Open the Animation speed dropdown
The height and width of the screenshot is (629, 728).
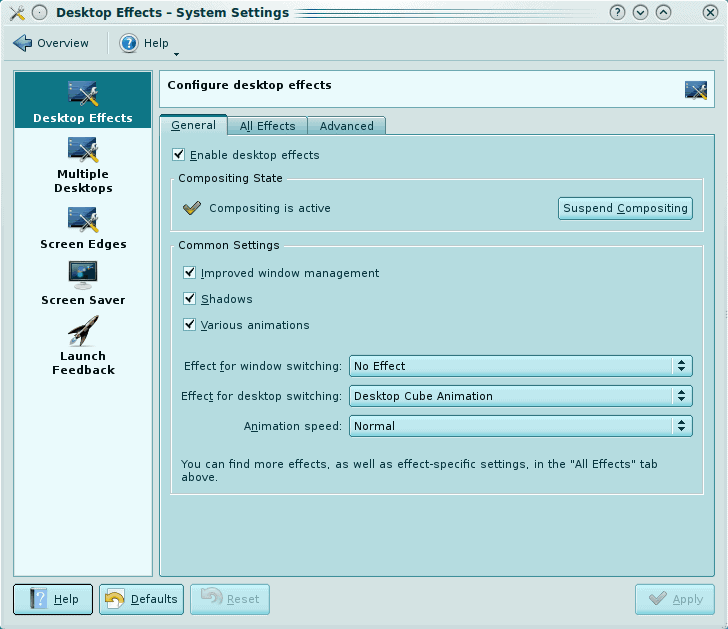[x=520, y=426]
